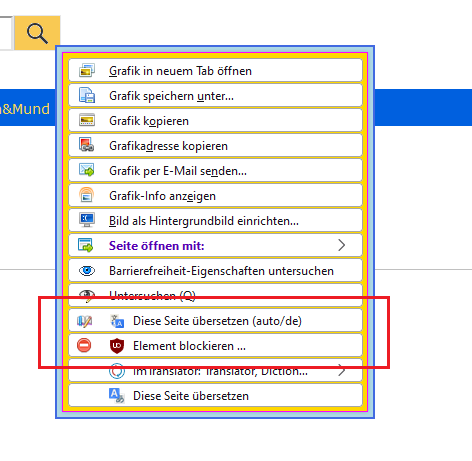The image size is (472, 461).
Task: Select 'Element blockieren ...' entry
Action: coord(215,345)
